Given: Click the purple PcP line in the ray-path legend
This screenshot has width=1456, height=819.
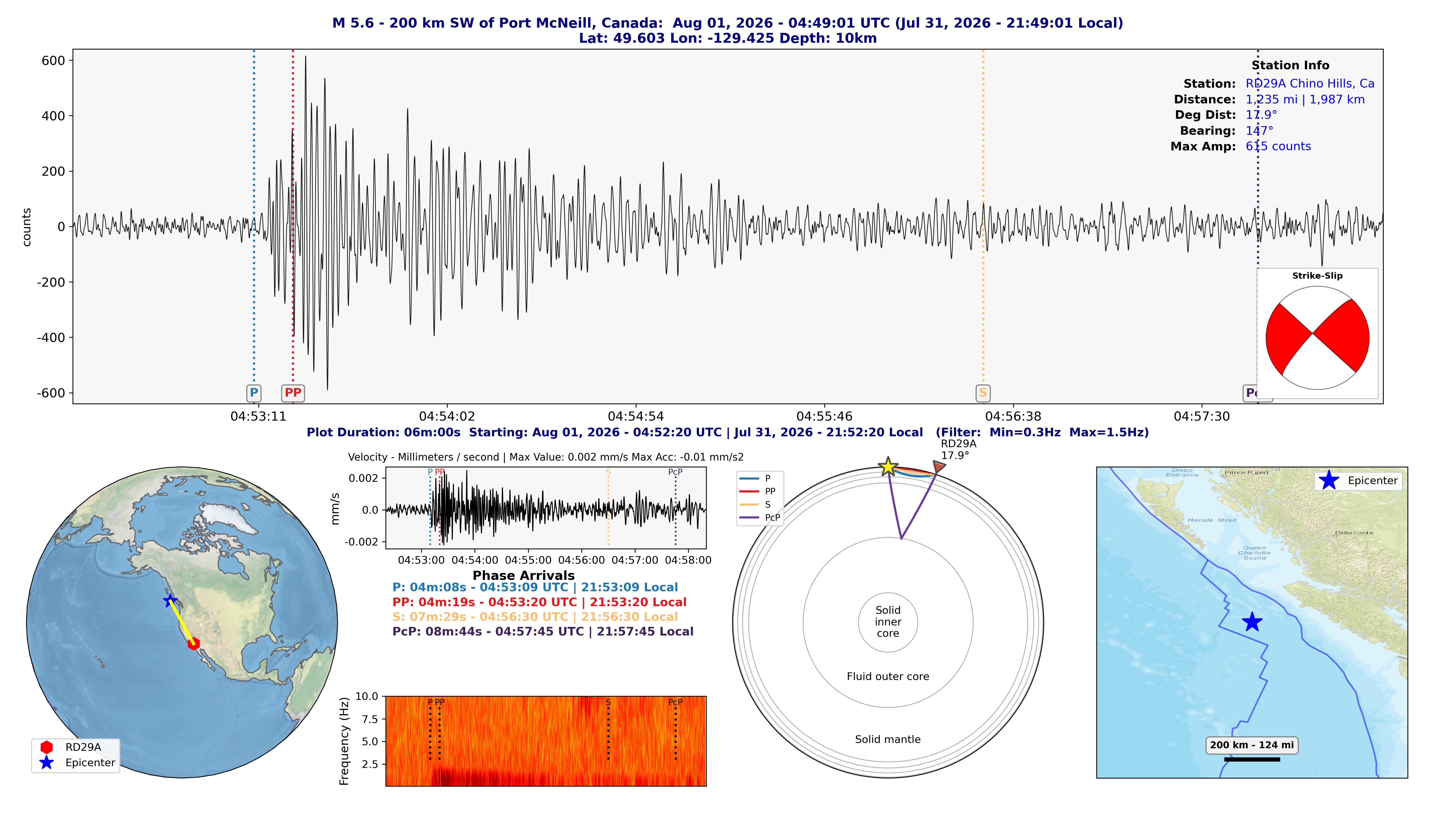Looking at the screenshot, I should pyautogui.click(x=749, y=518).
